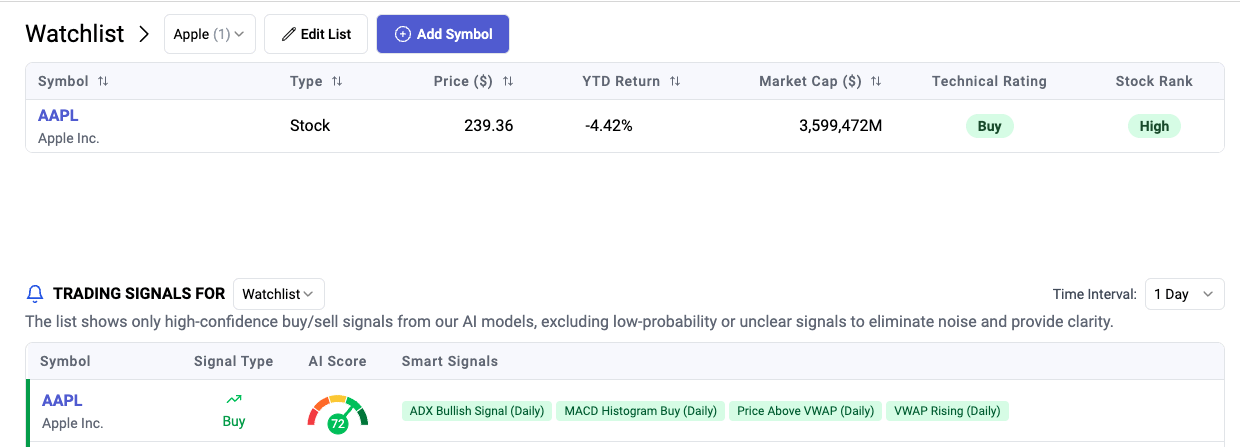Select the MACD Histogram Buy (Daily) tag

[x=640, y=411]
